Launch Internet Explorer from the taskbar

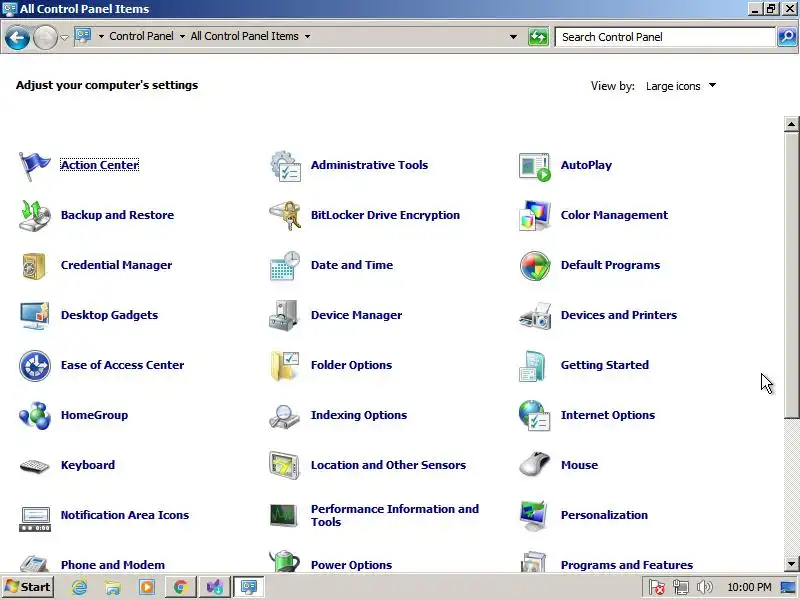(80, 587)
